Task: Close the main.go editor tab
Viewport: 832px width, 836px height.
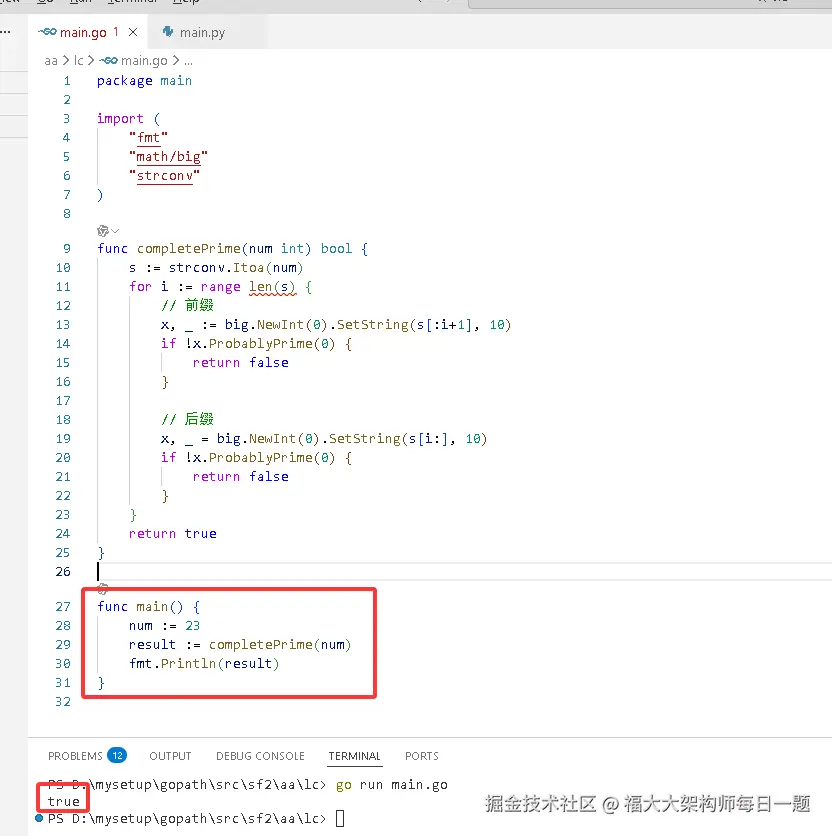Action: pos(133,32)
